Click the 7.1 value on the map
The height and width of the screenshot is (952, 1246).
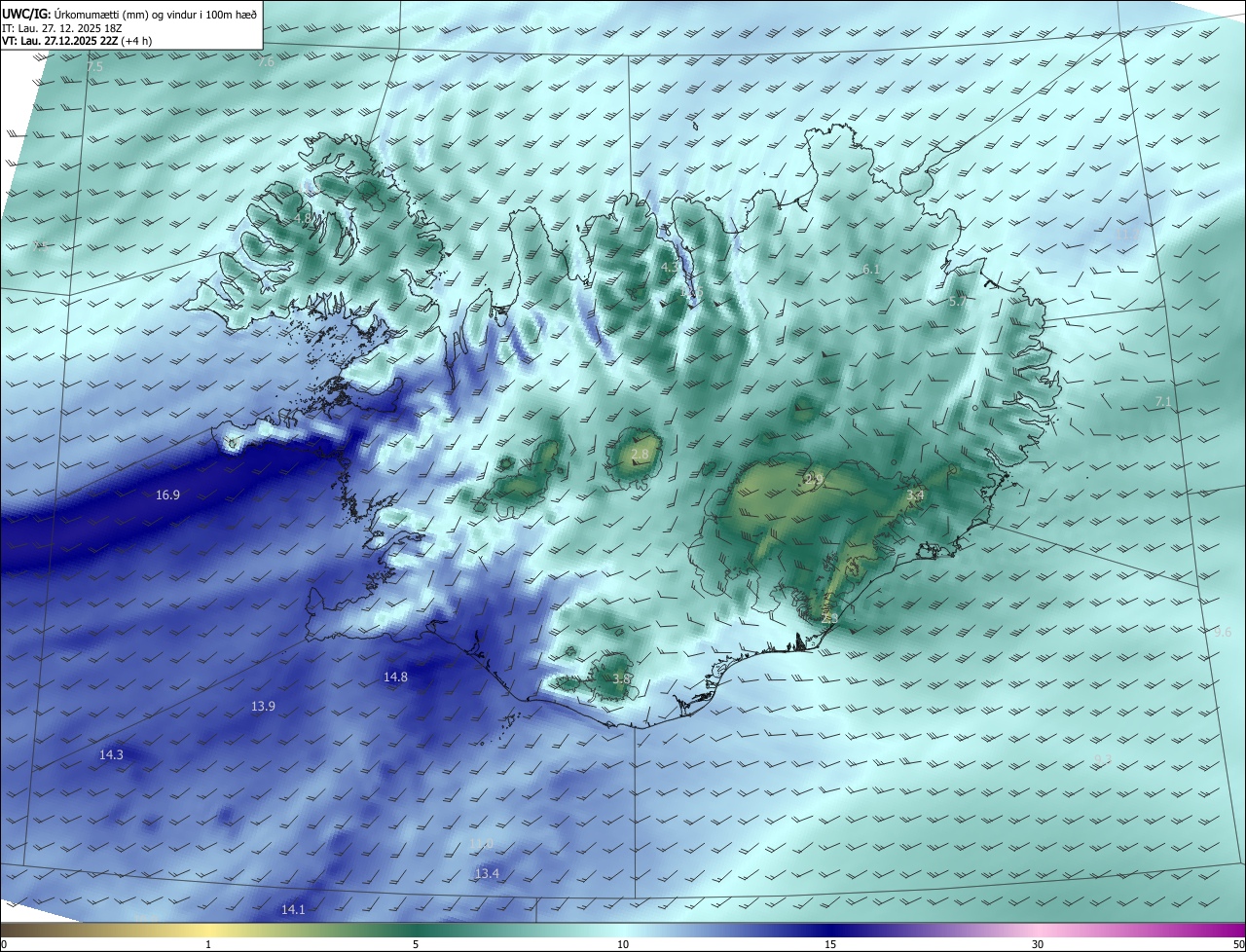1163,402
